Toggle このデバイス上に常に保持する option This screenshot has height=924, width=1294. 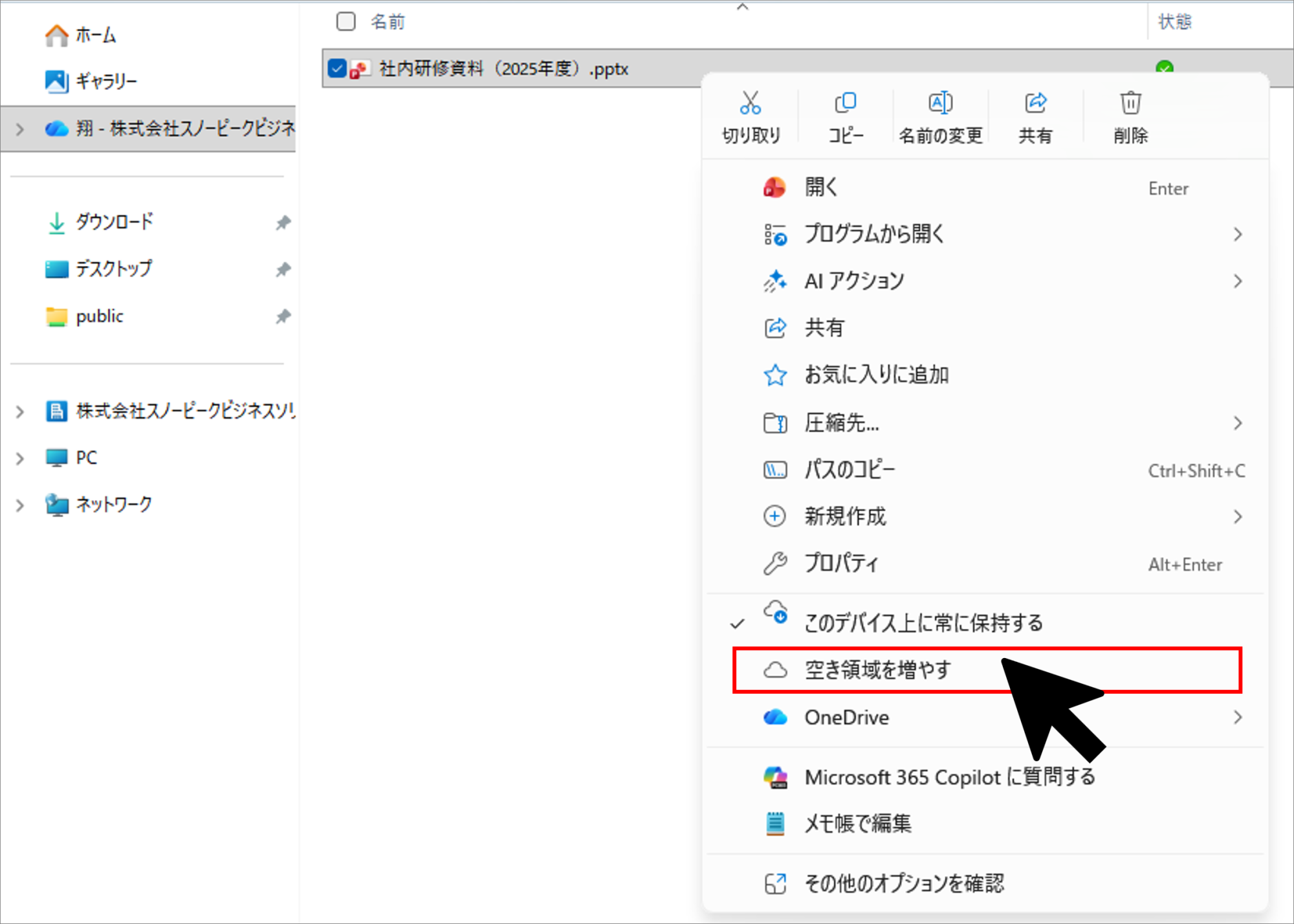pos(923,622)
